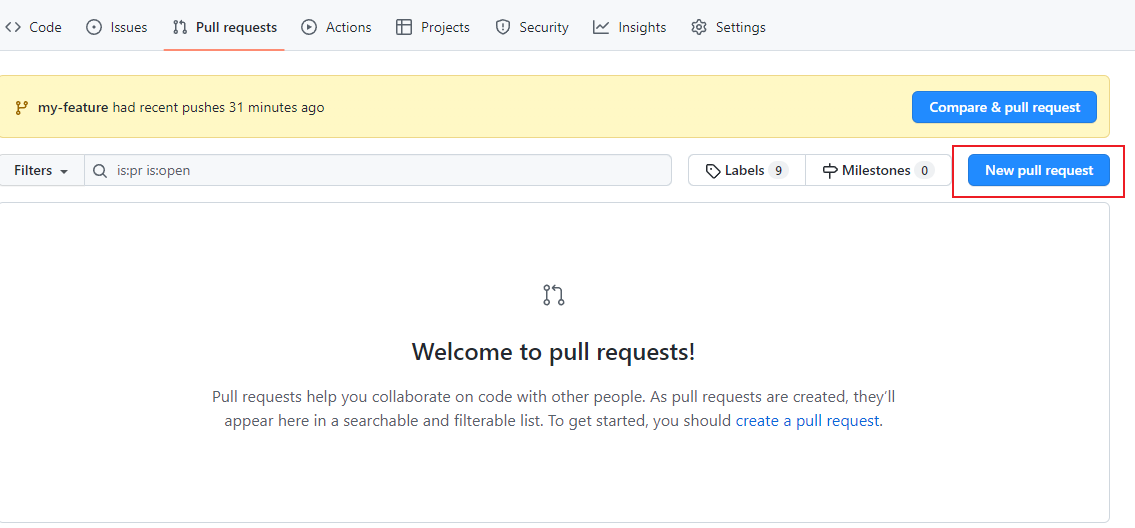Click the Settings gear icon
This screenshot has width=1135, height=528.
[699, 27]
